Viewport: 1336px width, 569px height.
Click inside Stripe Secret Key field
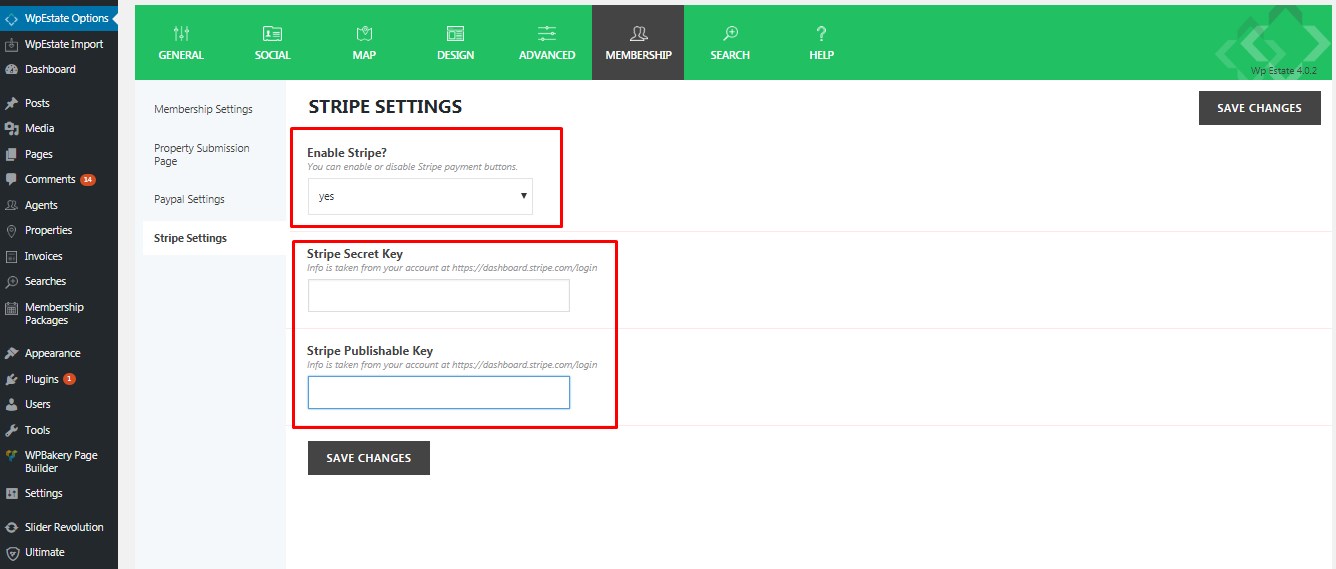438,296
